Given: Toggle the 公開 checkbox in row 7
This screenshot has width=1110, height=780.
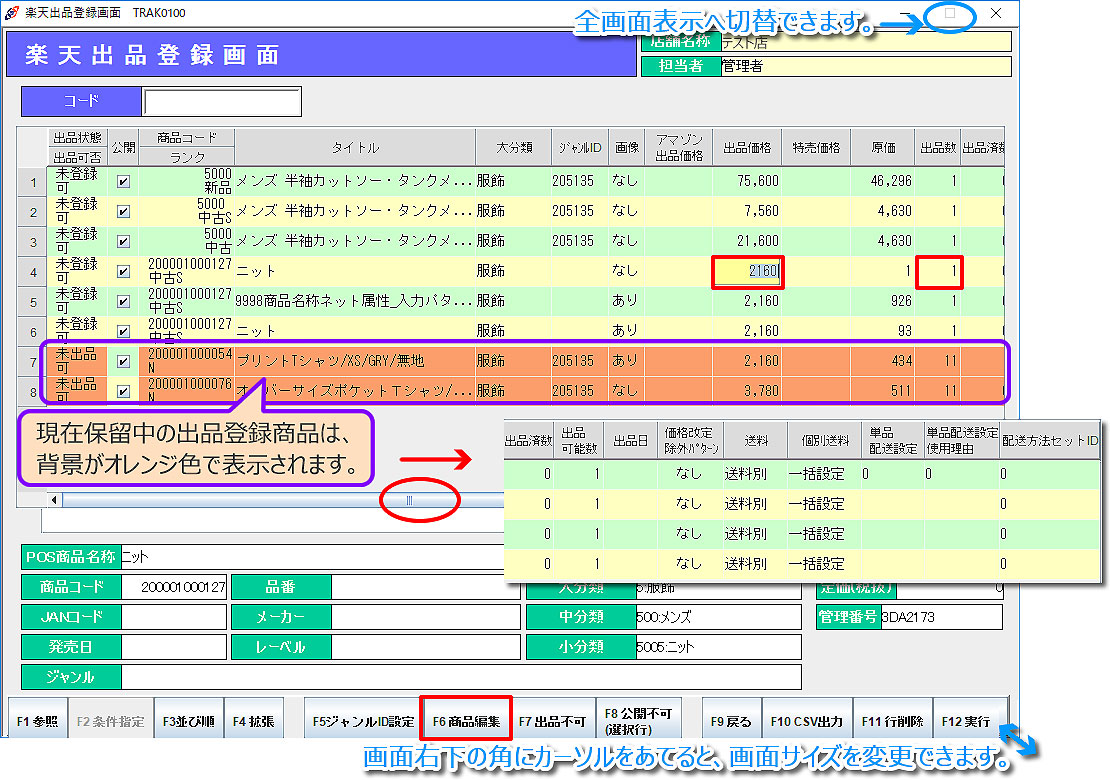Looking at the screenshot, I should pos(123,361).
